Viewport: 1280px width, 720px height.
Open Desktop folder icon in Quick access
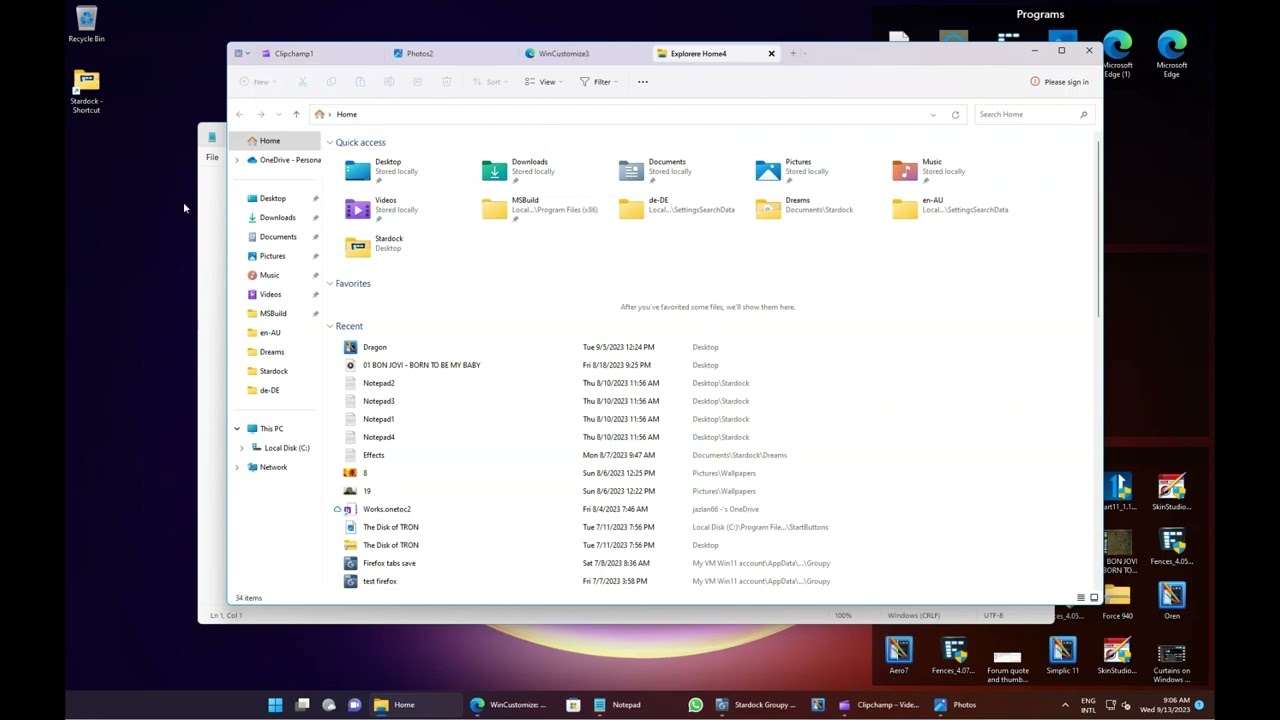[357, 170]
